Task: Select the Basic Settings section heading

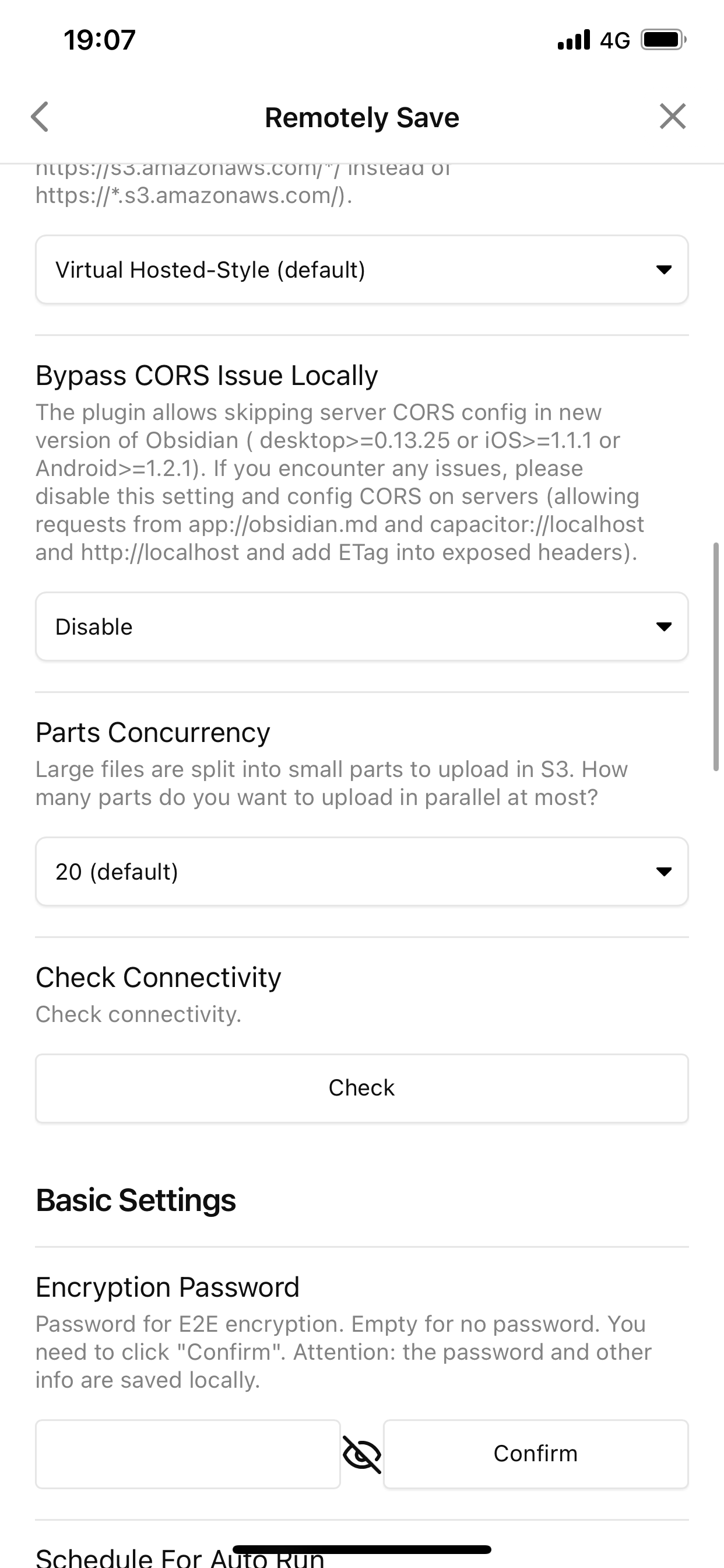Action: (136, 1200)
